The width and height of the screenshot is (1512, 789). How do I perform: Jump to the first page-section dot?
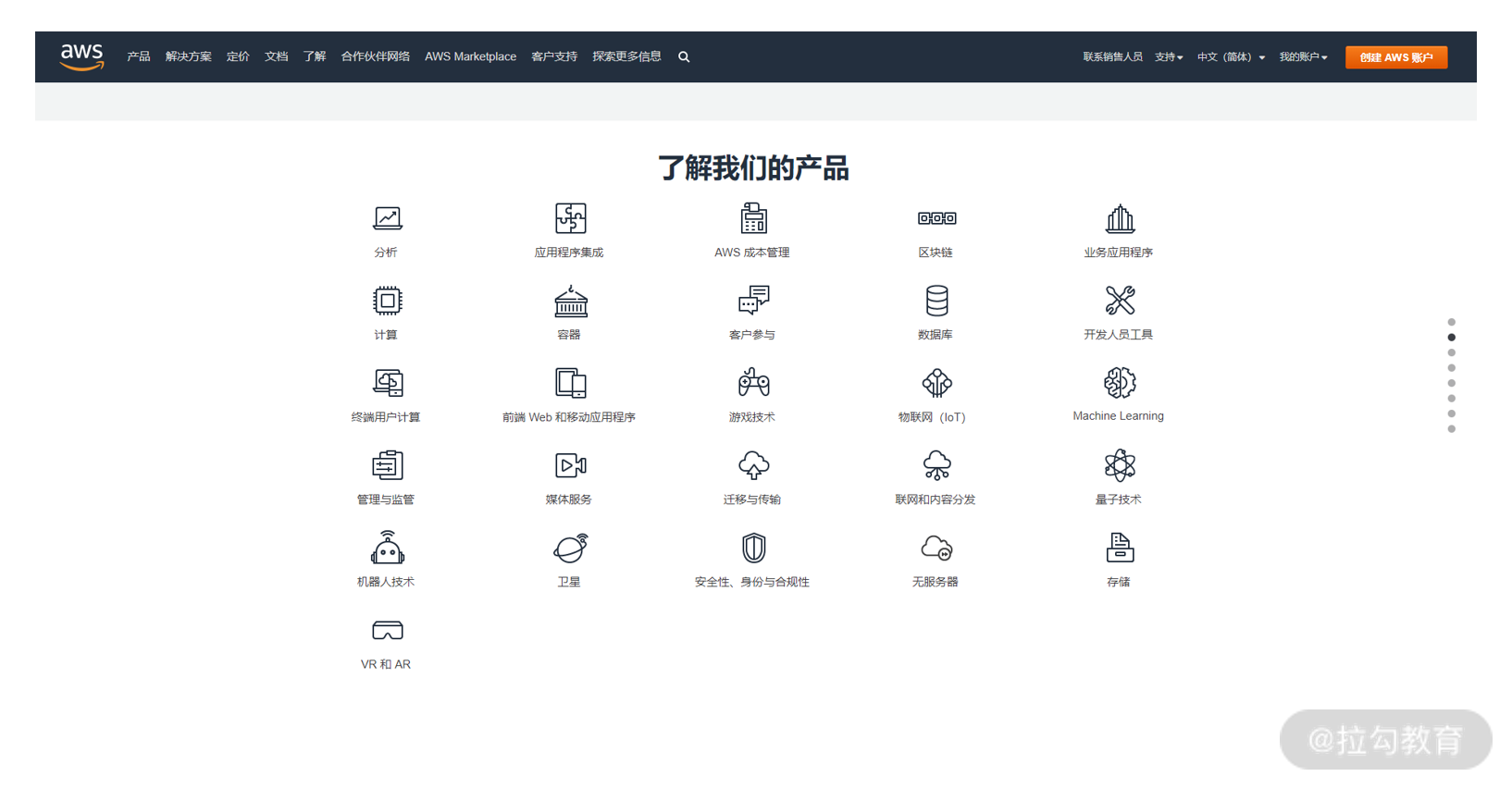pyautogui.click(x=1451, y=322)
